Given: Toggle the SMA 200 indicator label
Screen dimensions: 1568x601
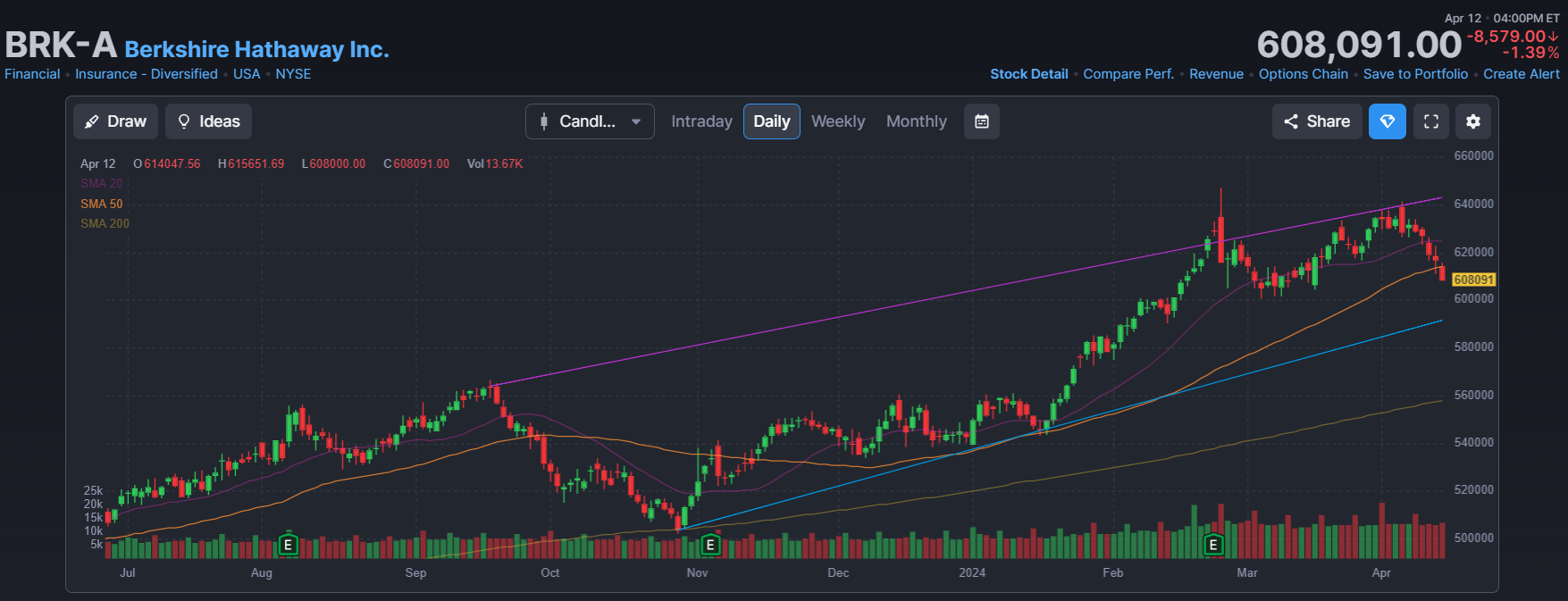Looking at the screenshot, I should (x=105, y=223).
